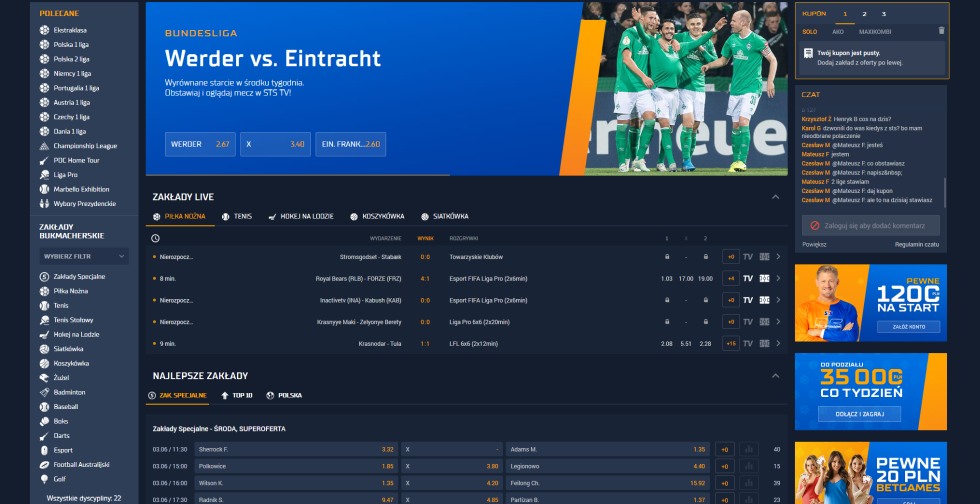Open TV stream for Royal Bears match

pyautogui.click(x=748, y=278)
